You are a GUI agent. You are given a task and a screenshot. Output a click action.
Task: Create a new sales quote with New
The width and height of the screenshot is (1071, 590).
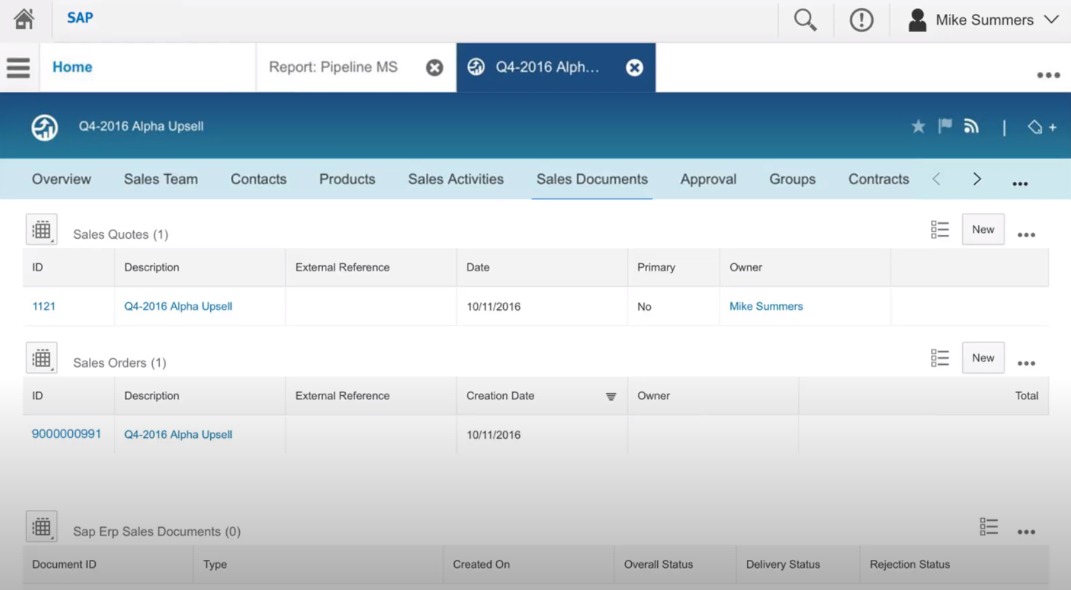point(982,229)
